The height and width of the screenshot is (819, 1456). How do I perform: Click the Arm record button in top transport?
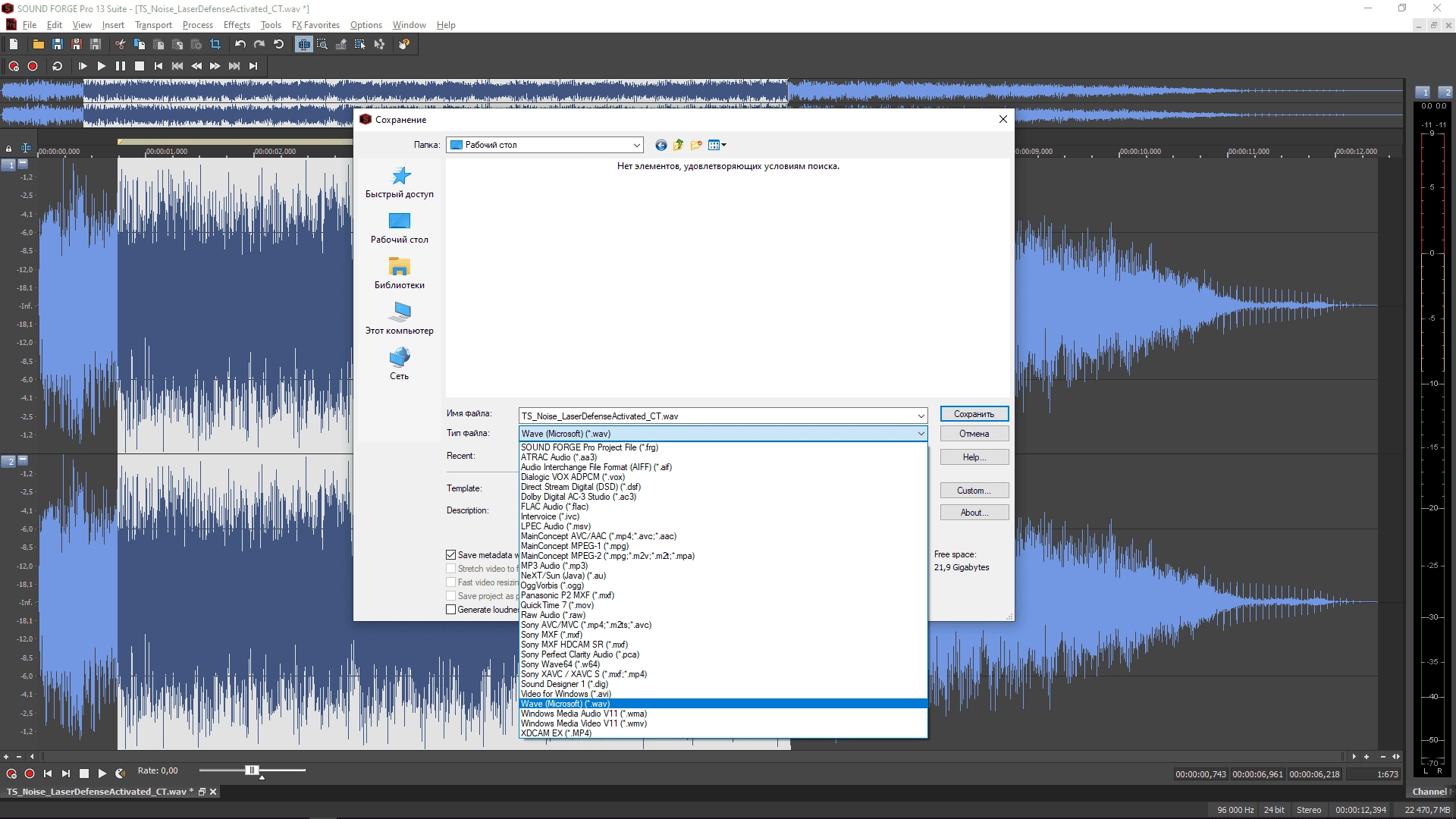tap(14, 66)
